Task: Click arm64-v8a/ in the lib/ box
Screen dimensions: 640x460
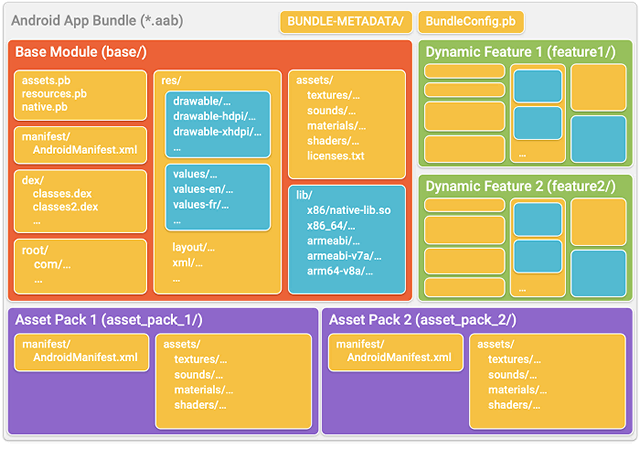Action: pos(340,270)
